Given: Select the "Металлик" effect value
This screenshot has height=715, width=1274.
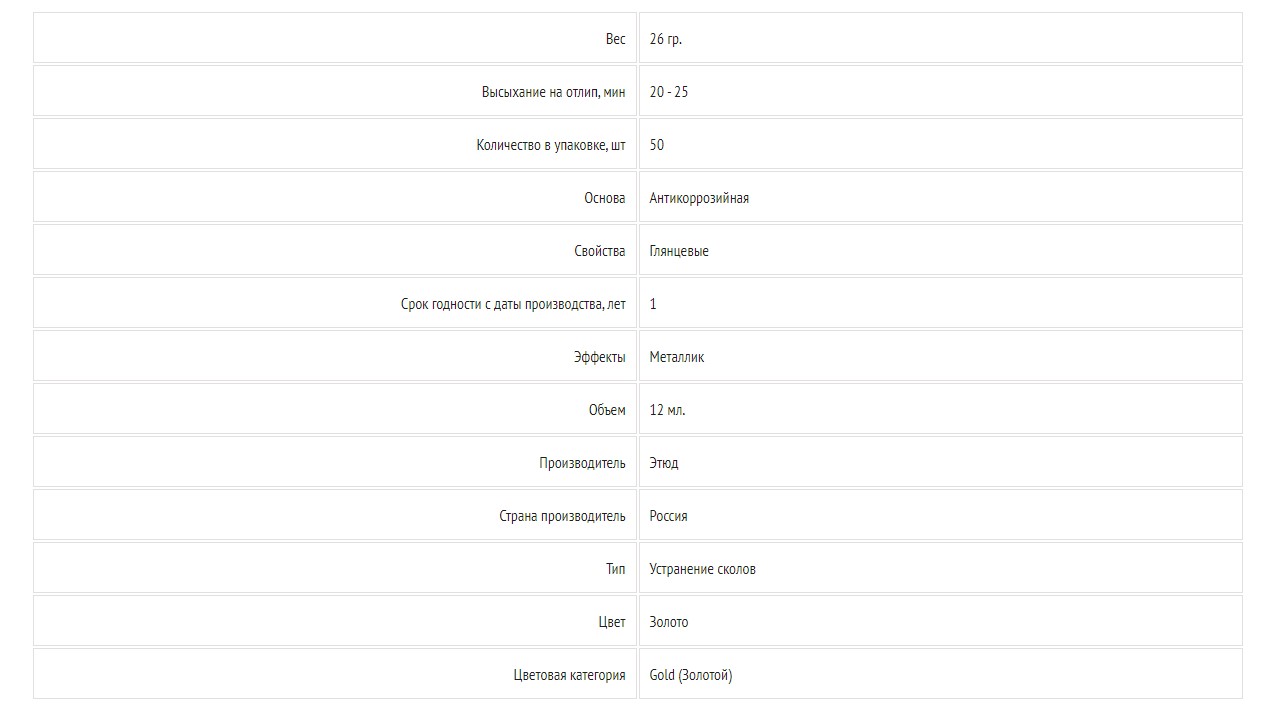Looking at the screenshot, I should [x=676, y=357].
